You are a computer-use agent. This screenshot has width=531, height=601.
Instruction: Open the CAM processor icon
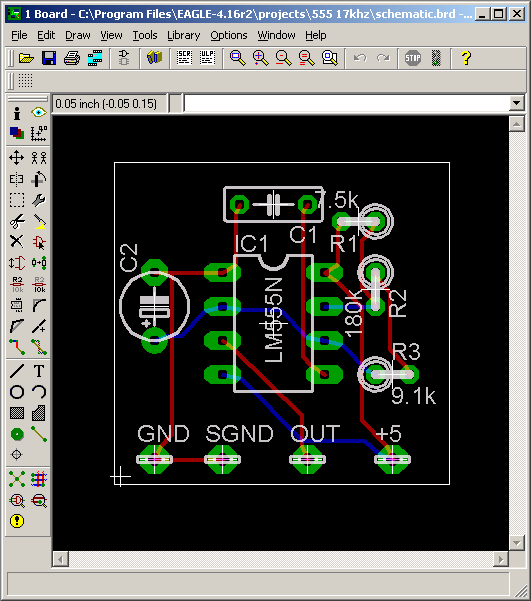pos(95,58)
